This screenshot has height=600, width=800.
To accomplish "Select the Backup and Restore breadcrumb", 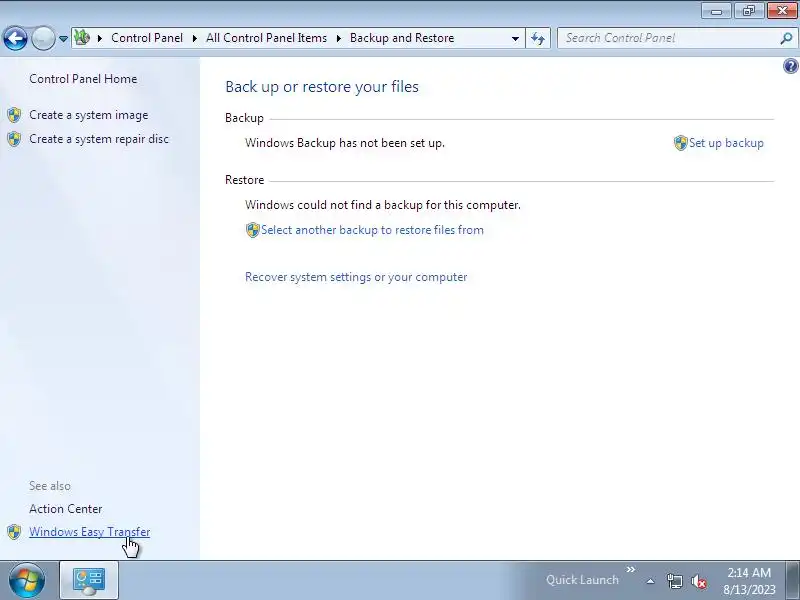I will (x=402, y=38).
